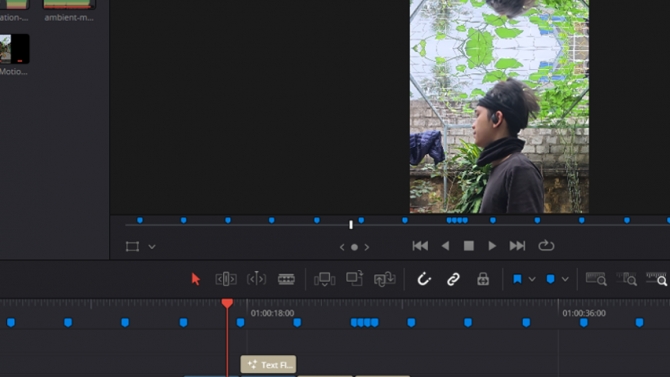Jump to last frame of timeline
Image resolution: width=670 pixels, height=377 pixels.
click(x=517, y=246)
